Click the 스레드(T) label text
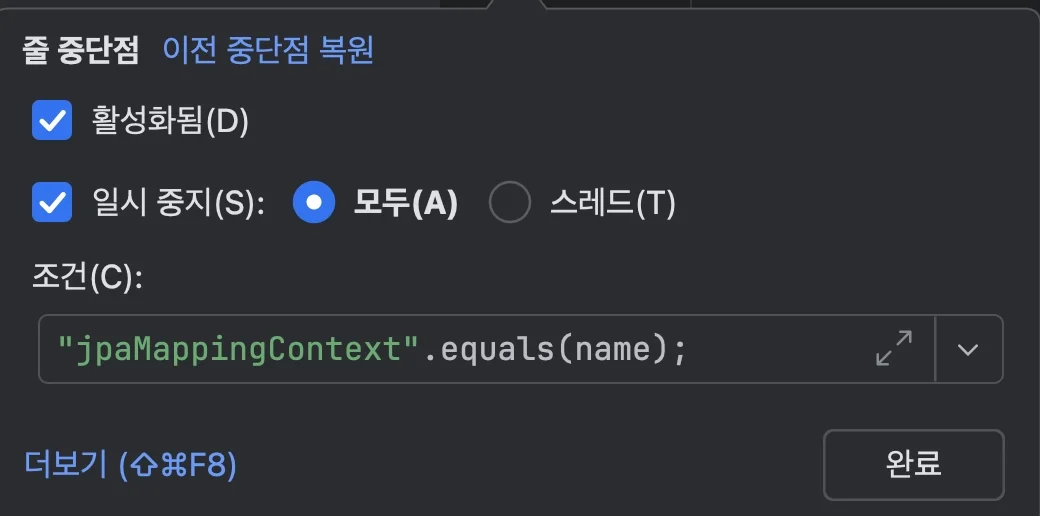The width and height of the screenshot is (1040, 516). point(612,203)
